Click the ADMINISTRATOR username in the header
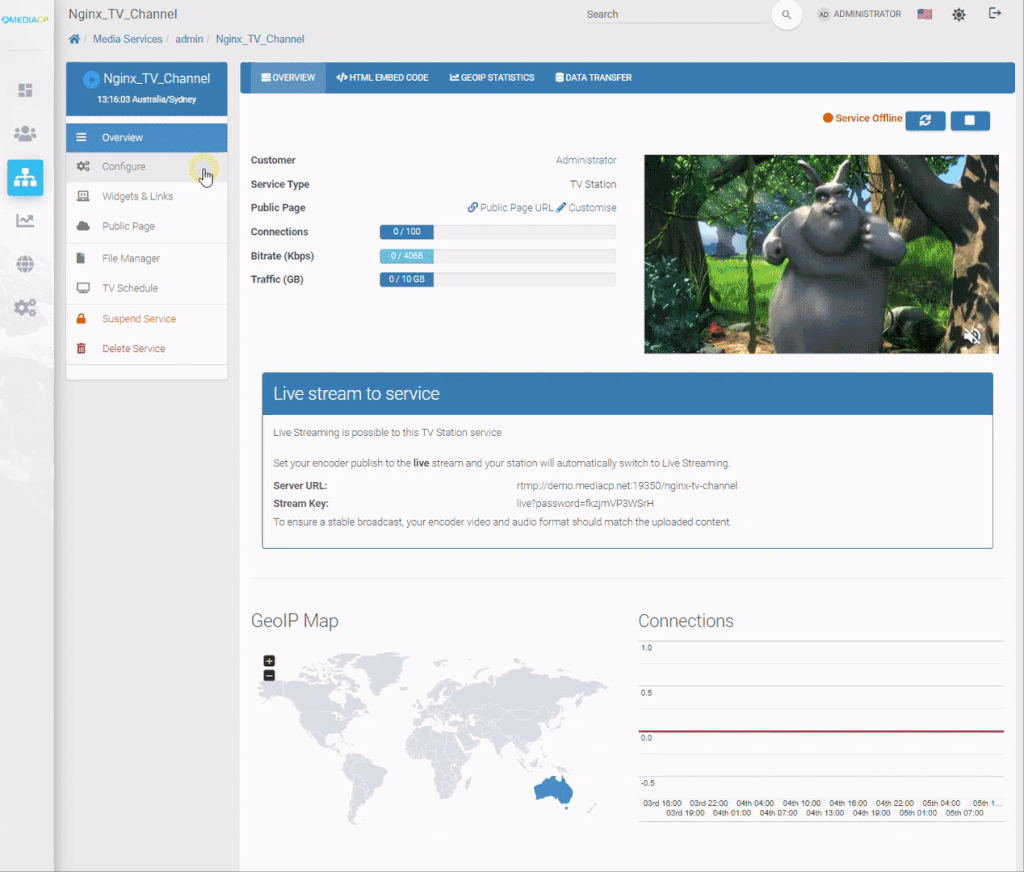Viewport: 1024px width, 872px height. (x=867, y=14)
